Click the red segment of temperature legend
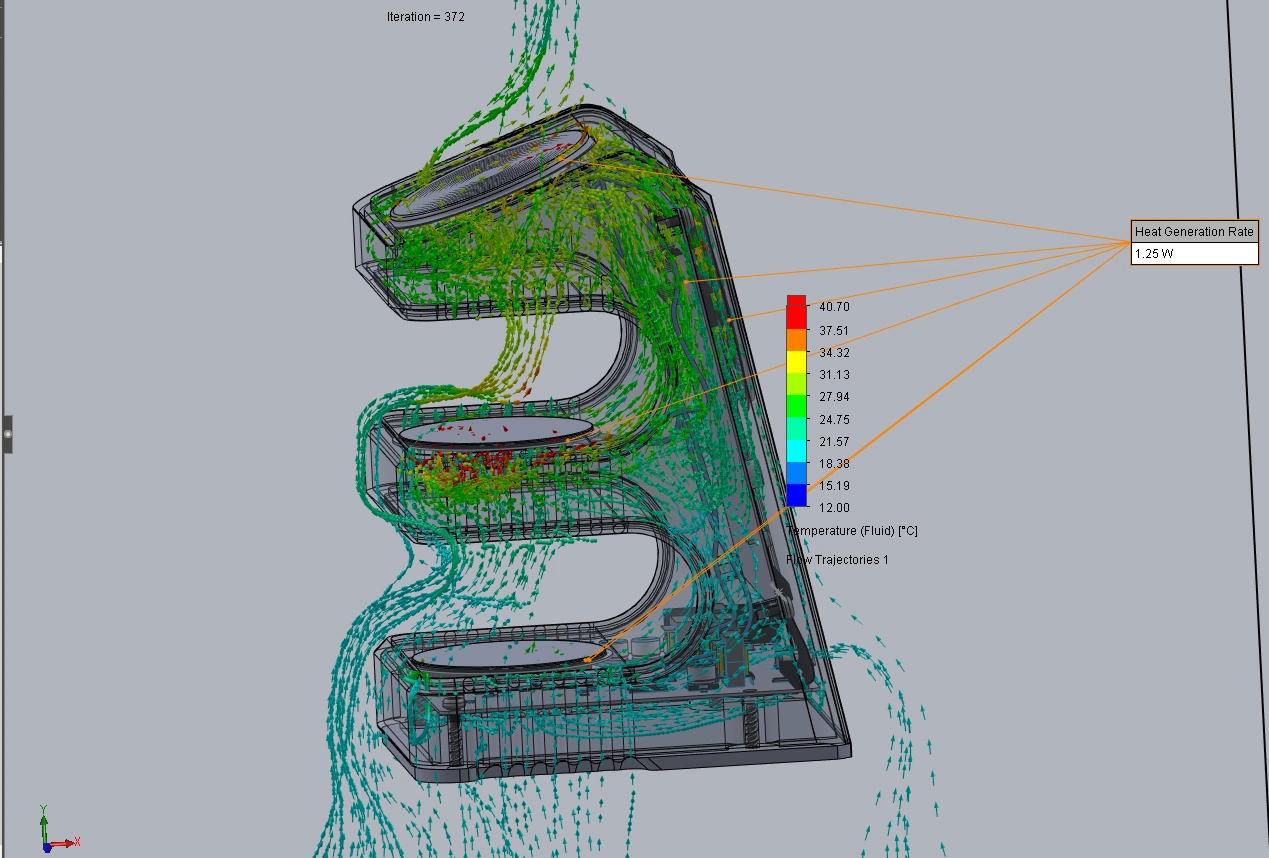 [x=796, y=312]
